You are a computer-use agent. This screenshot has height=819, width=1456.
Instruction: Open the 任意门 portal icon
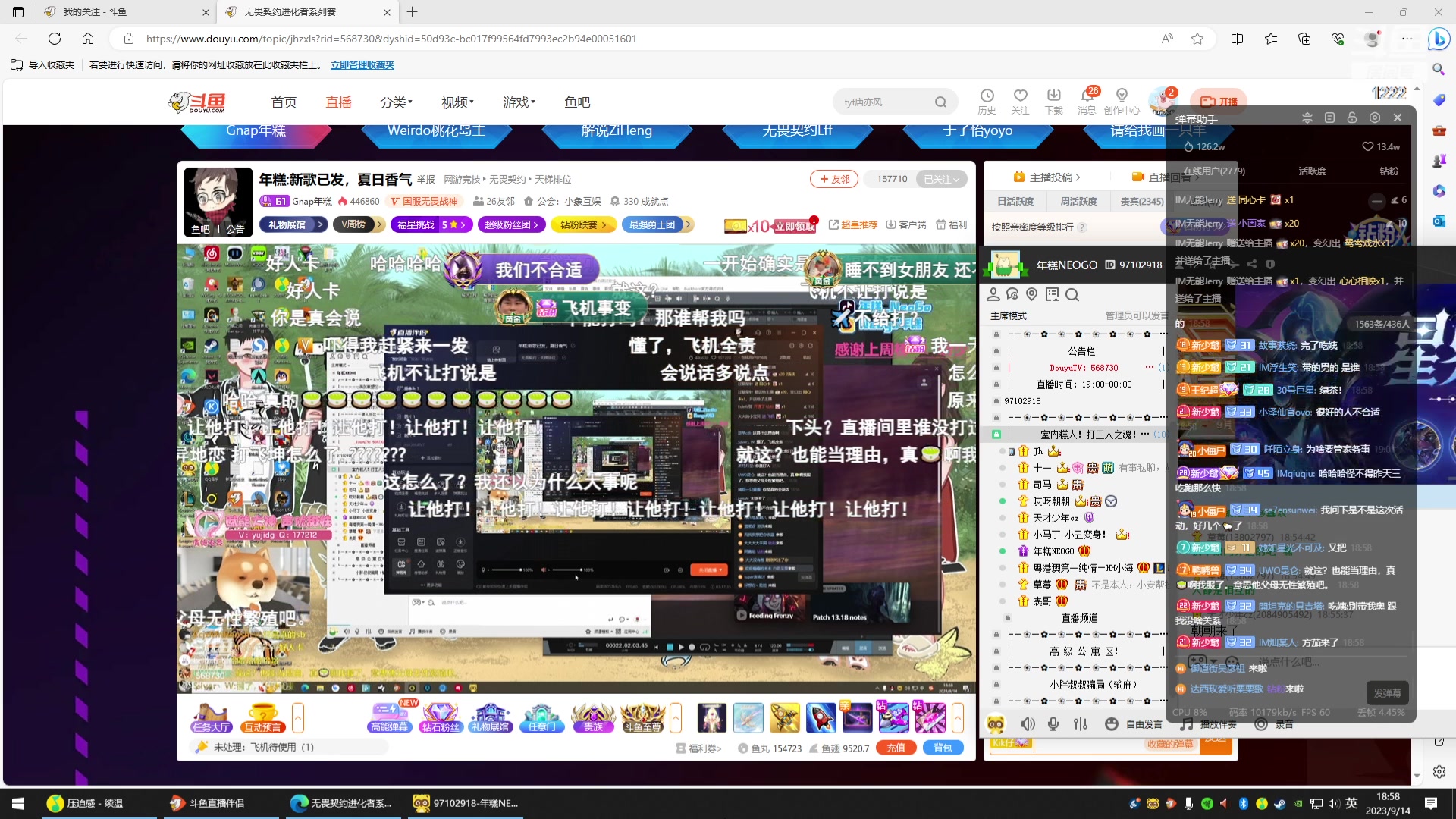coord(541,717)
